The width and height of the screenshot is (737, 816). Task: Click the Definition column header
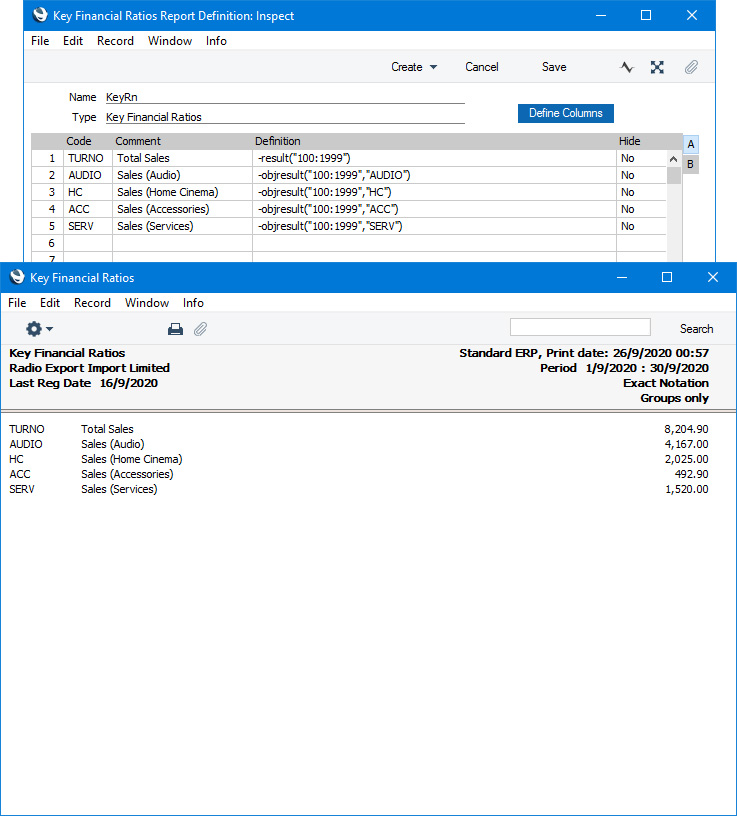[277, 141]
